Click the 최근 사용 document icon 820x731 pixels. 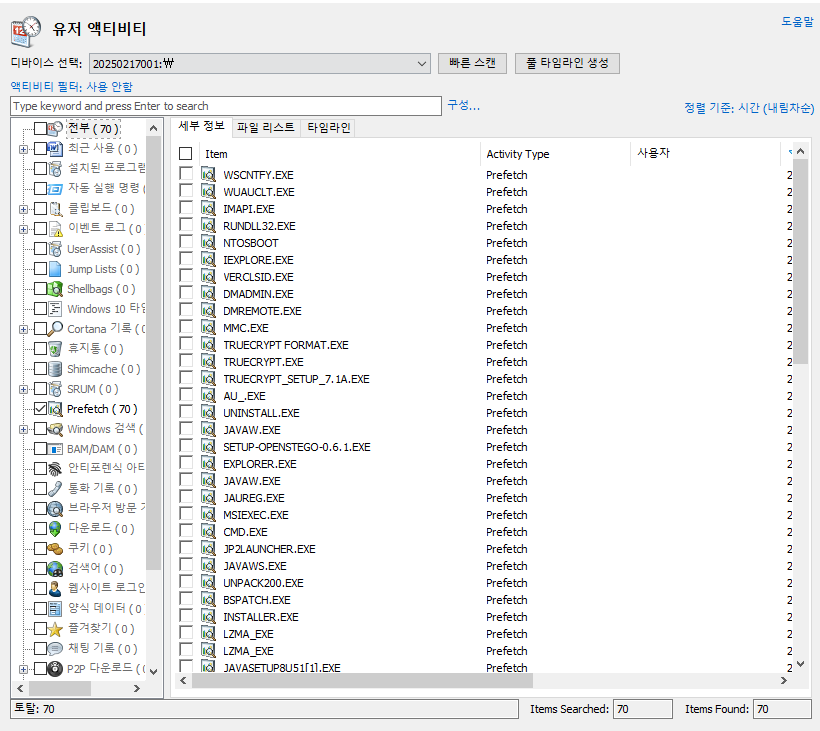[55, 149]
